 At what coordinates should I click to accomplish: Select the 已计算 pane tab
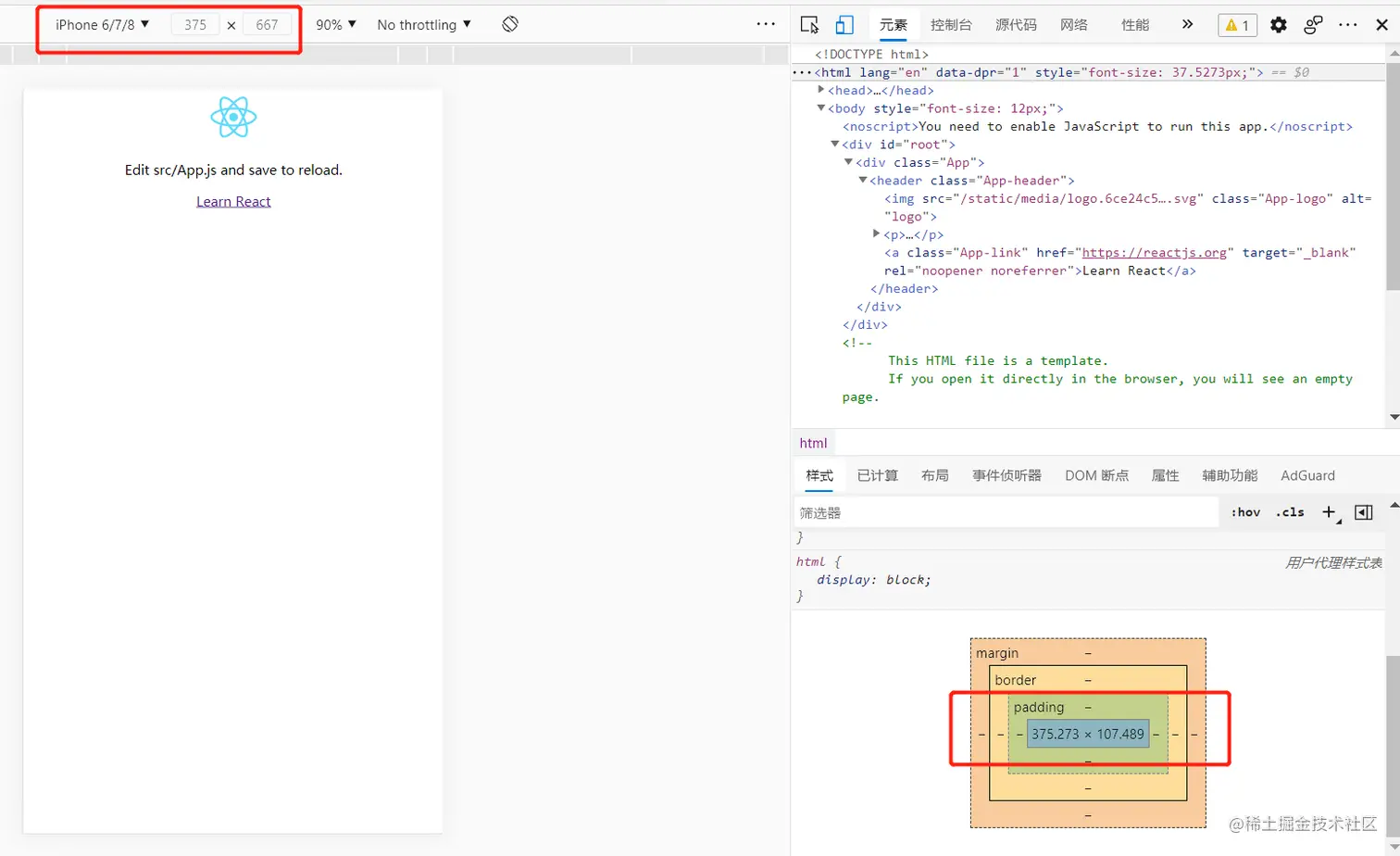[x=877, y=475]
